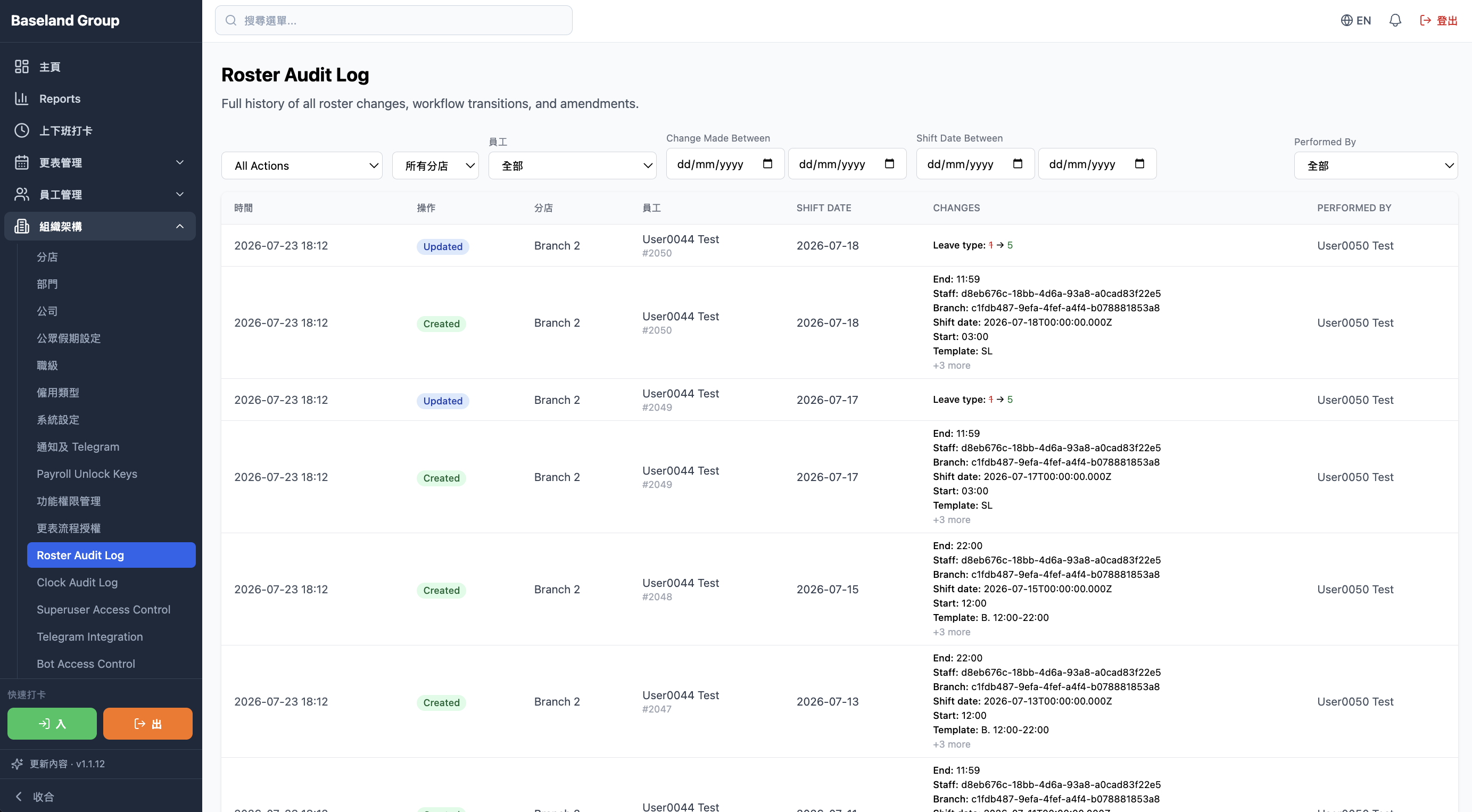Collapse the sidebar with 收合
Screen dimensions: 1472x812
click(36, 797)
